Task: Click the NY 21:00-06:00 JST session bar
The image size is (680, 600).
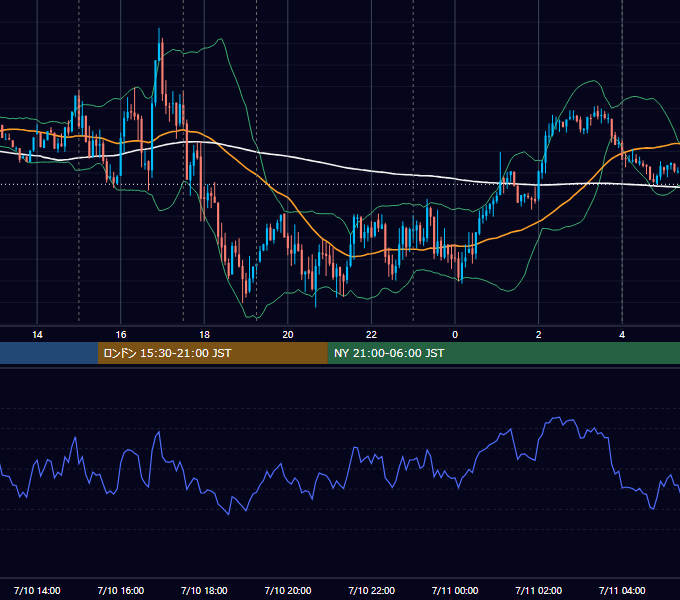Action: coord(503,353)
